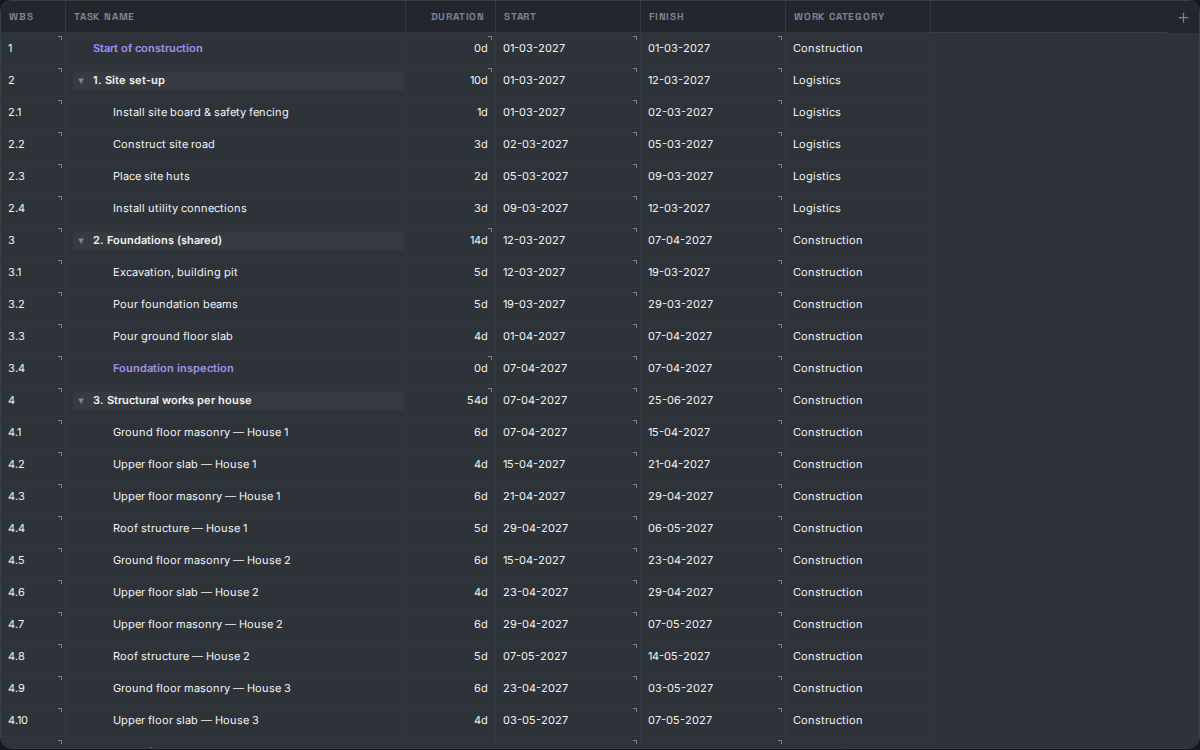Image resolution: width=1200 pixels, height=750 pixels.
Task: Select the WBS cell "3.4"
Action: coord(16,368)
